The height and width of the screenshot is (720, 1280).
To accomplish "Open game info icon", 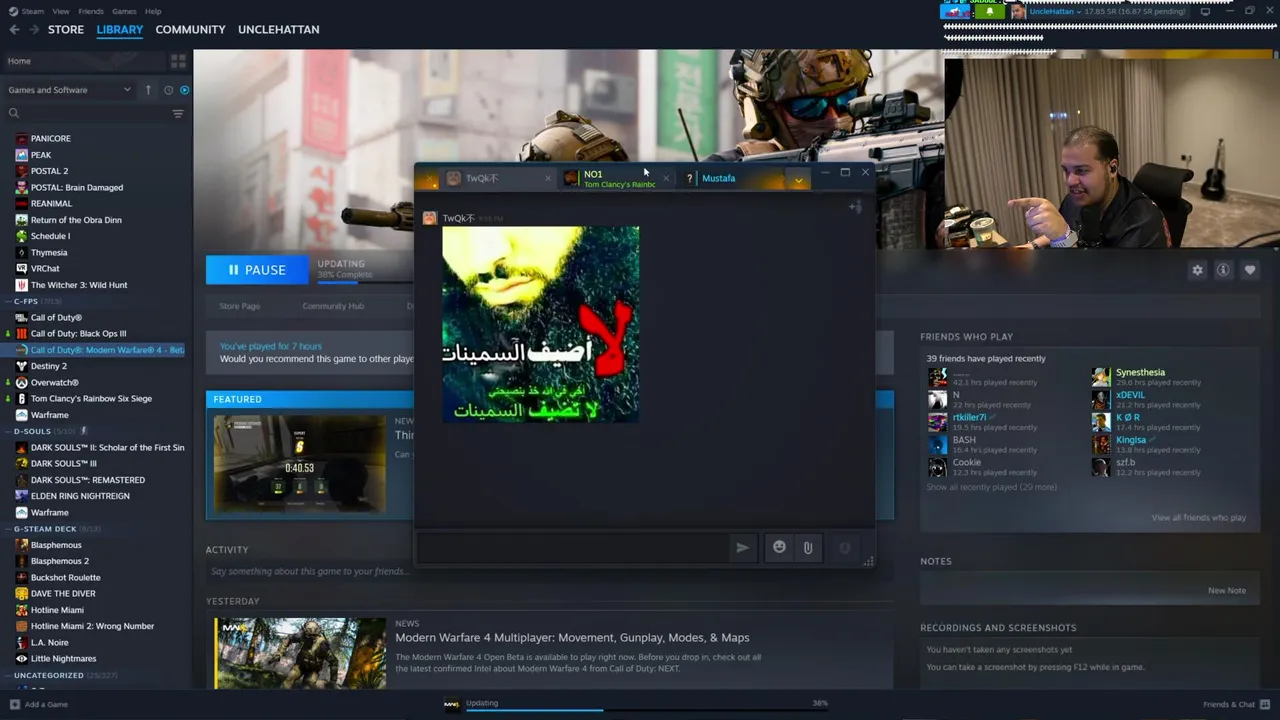I will (x=1223, y=270).
